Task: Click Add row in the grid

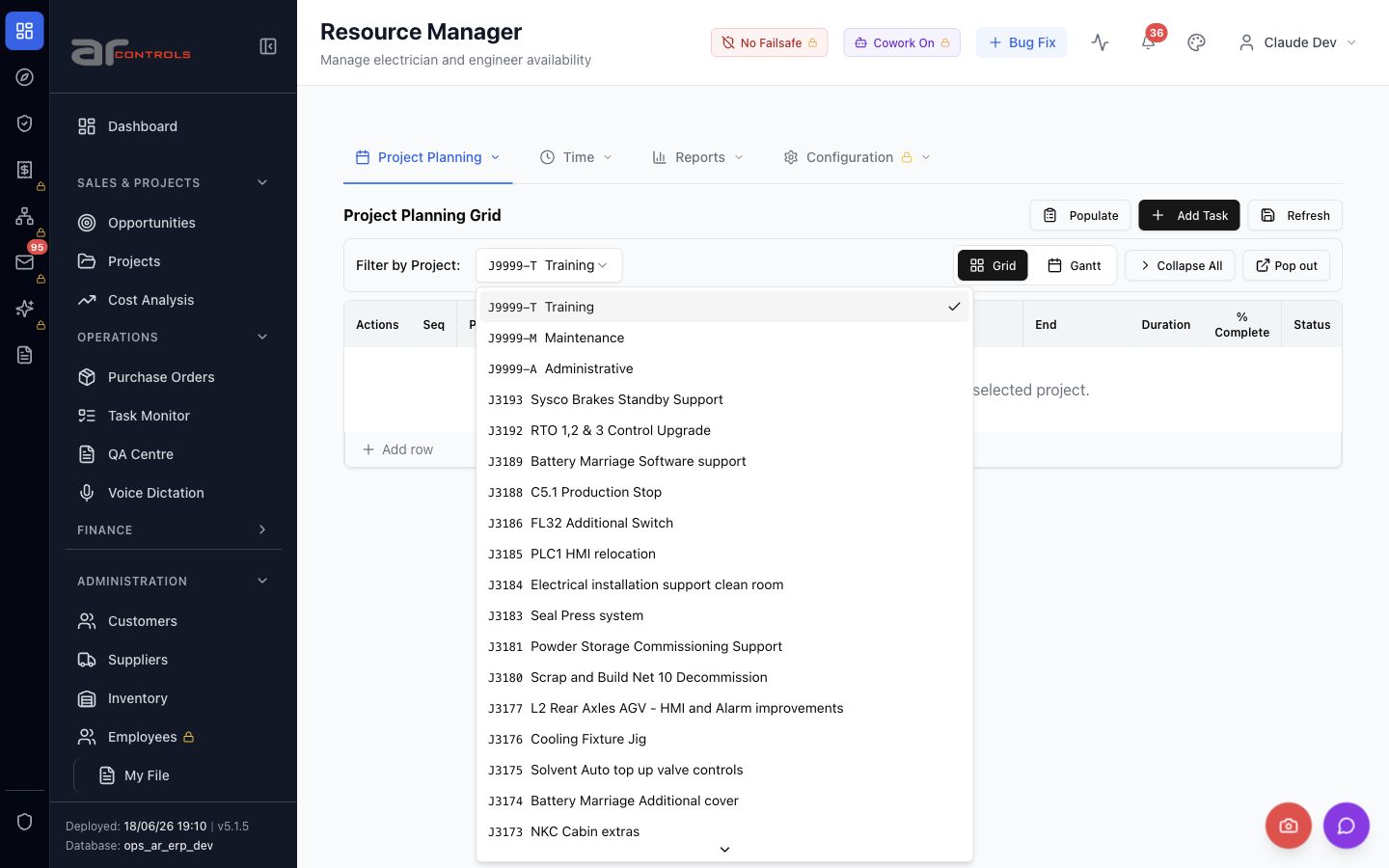Action: coord(397,449)
